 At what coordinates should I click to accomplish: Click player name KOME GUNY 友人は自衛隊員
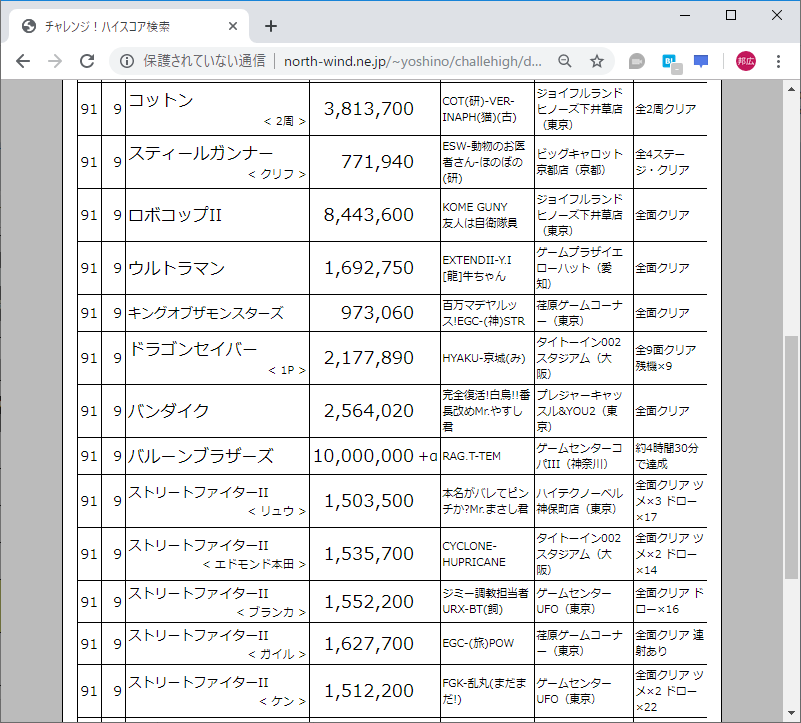coord(480,215)
